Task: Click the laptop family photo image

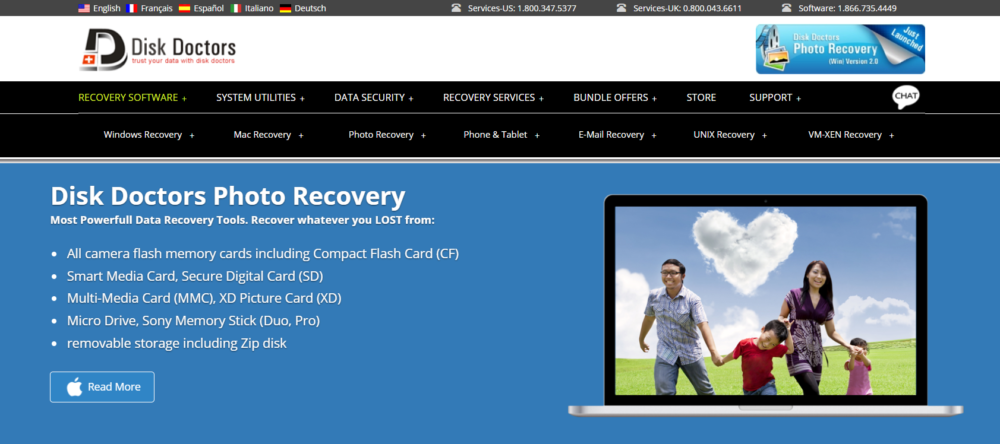Action: (x=765, y=300)
